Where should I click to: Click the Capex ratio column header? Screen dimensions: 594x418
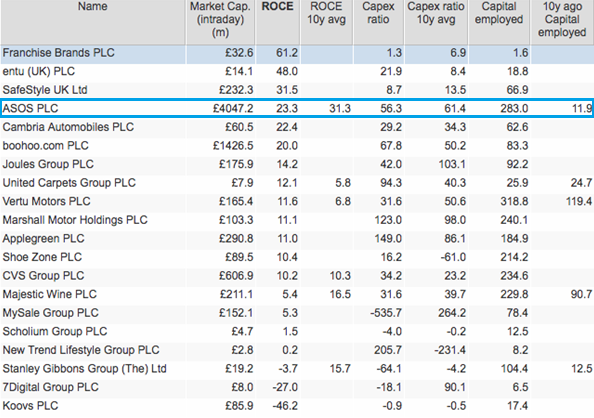[x=378, y=13]
